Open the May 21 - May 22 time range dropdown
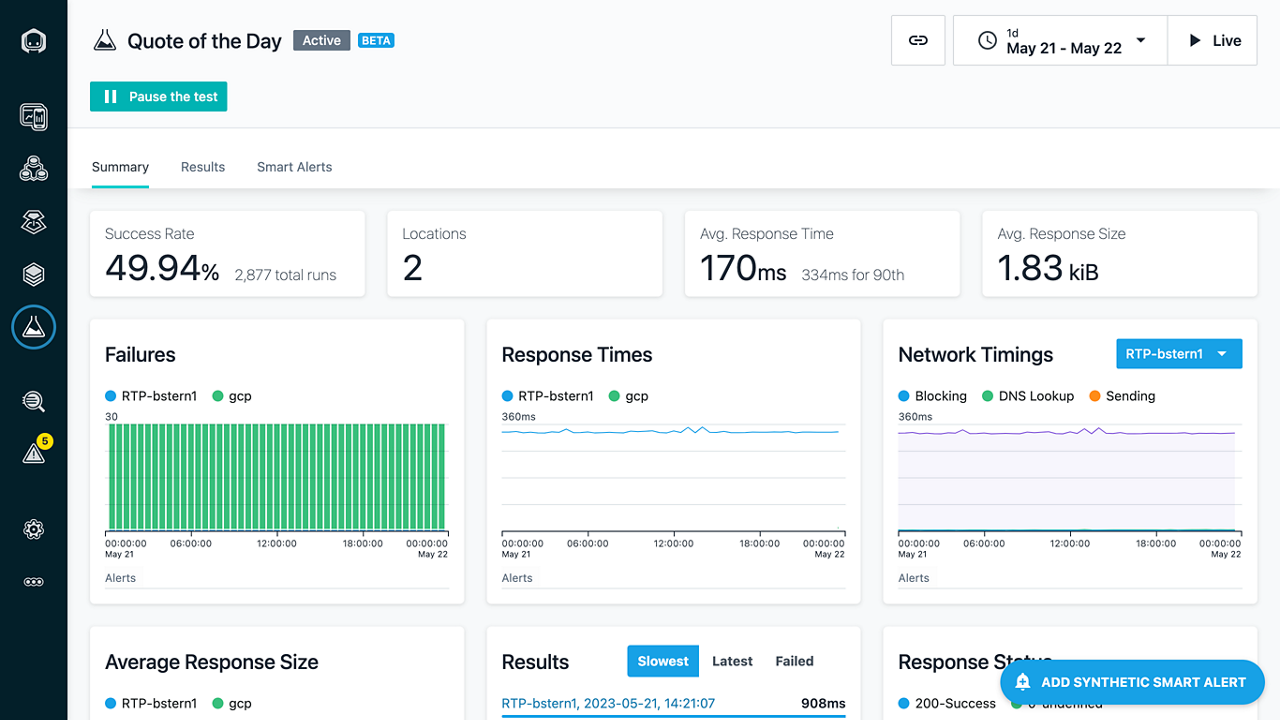 coord(1060,41)
